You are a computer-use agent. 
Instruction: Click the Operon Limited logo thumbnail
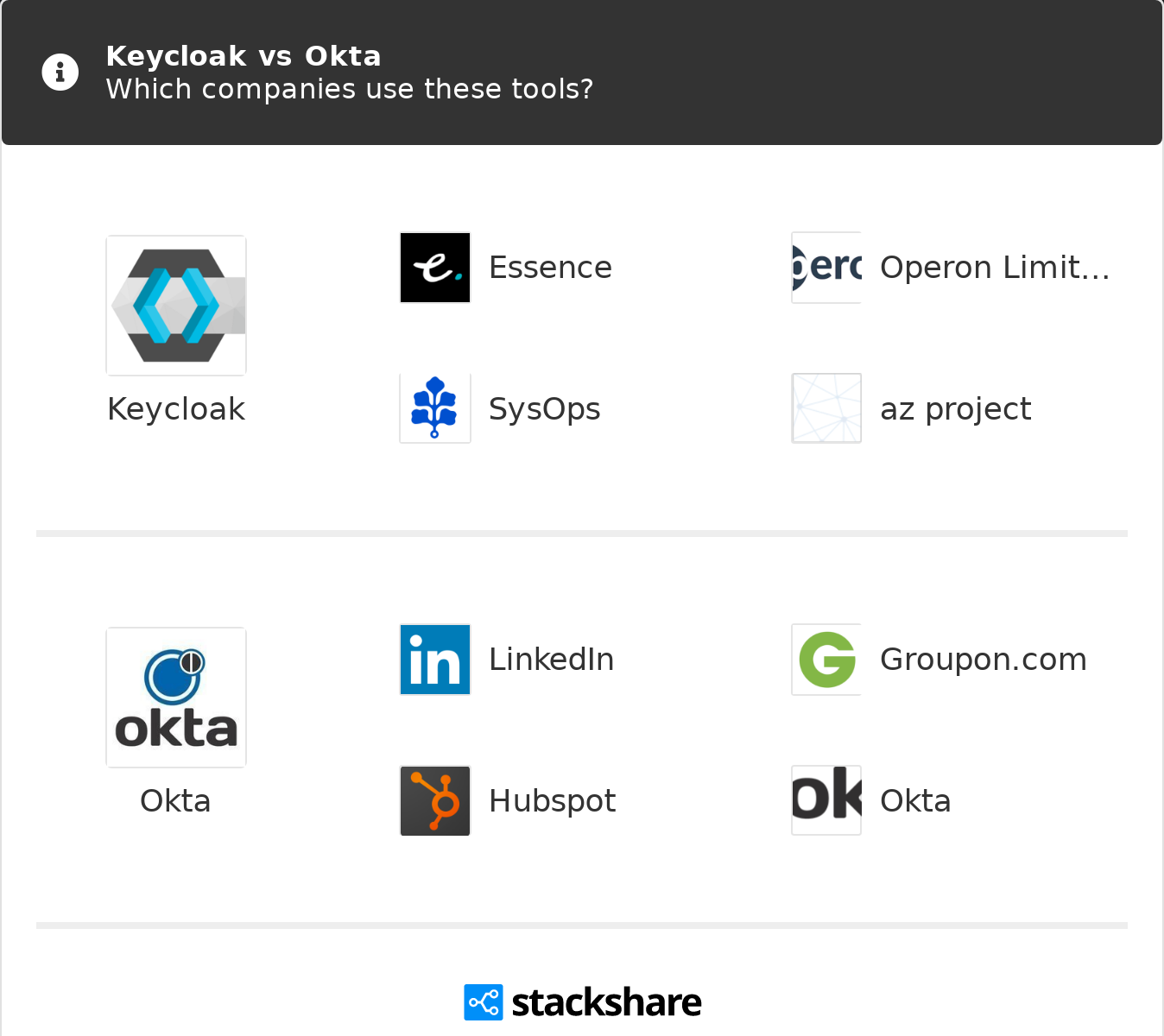tap(826, 268)
